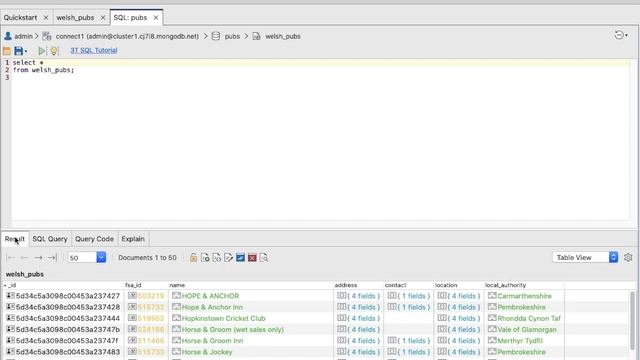This screenshot has height=360, width=640.
Task: Open result view settings gear
Action: point(628,257)
